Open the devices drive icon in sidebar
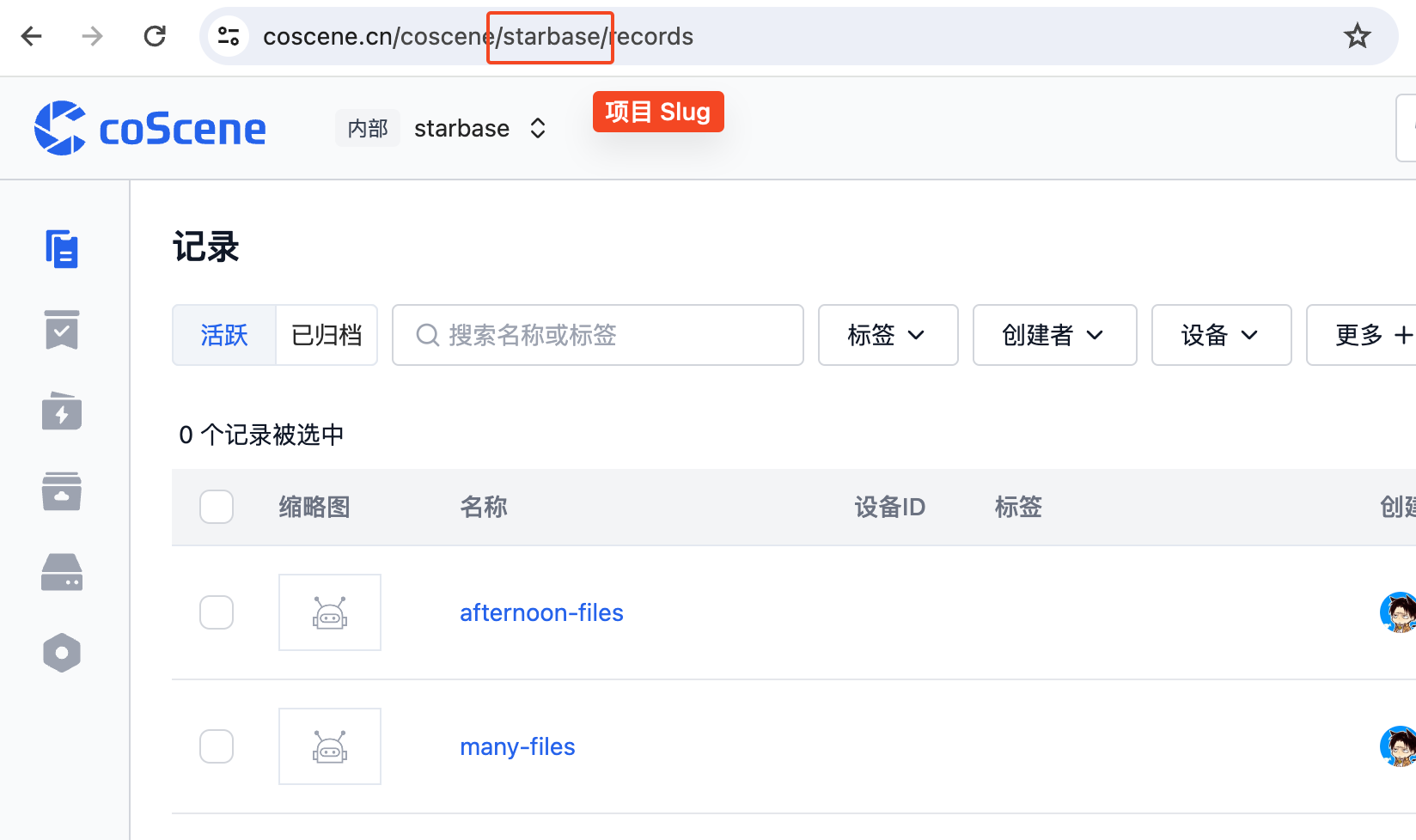Viewport: 1416px width, 840px height. 62,572
